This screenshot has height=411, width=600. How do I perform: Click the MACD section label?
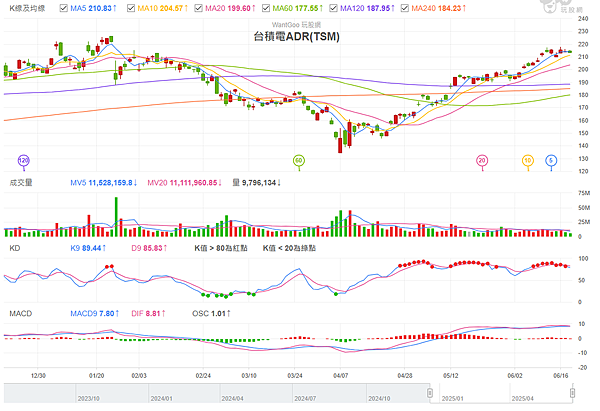point(21,313)
